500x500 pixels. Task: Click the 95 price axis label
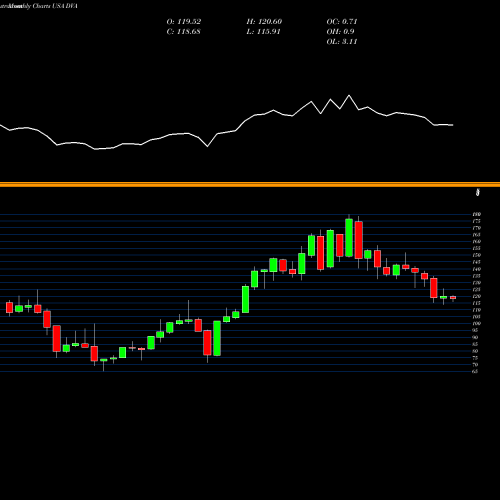[x=475, y=330]
